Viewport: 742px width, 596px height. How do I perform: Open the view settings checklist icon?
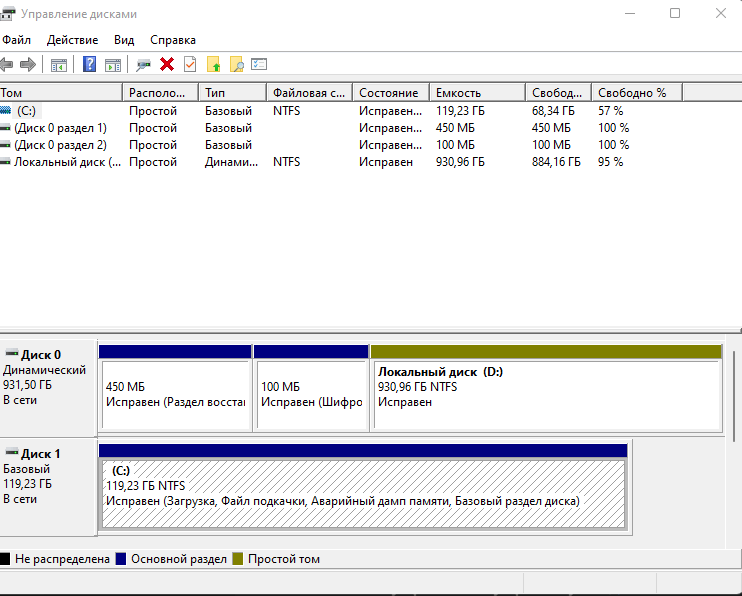[x=259, y=64]
